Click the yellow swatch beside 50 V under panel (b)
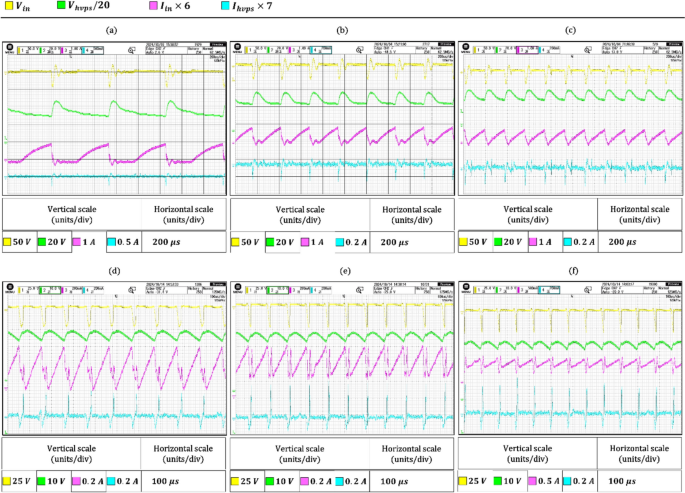This screenshot has width=685, height=493. tap(235, 242)
